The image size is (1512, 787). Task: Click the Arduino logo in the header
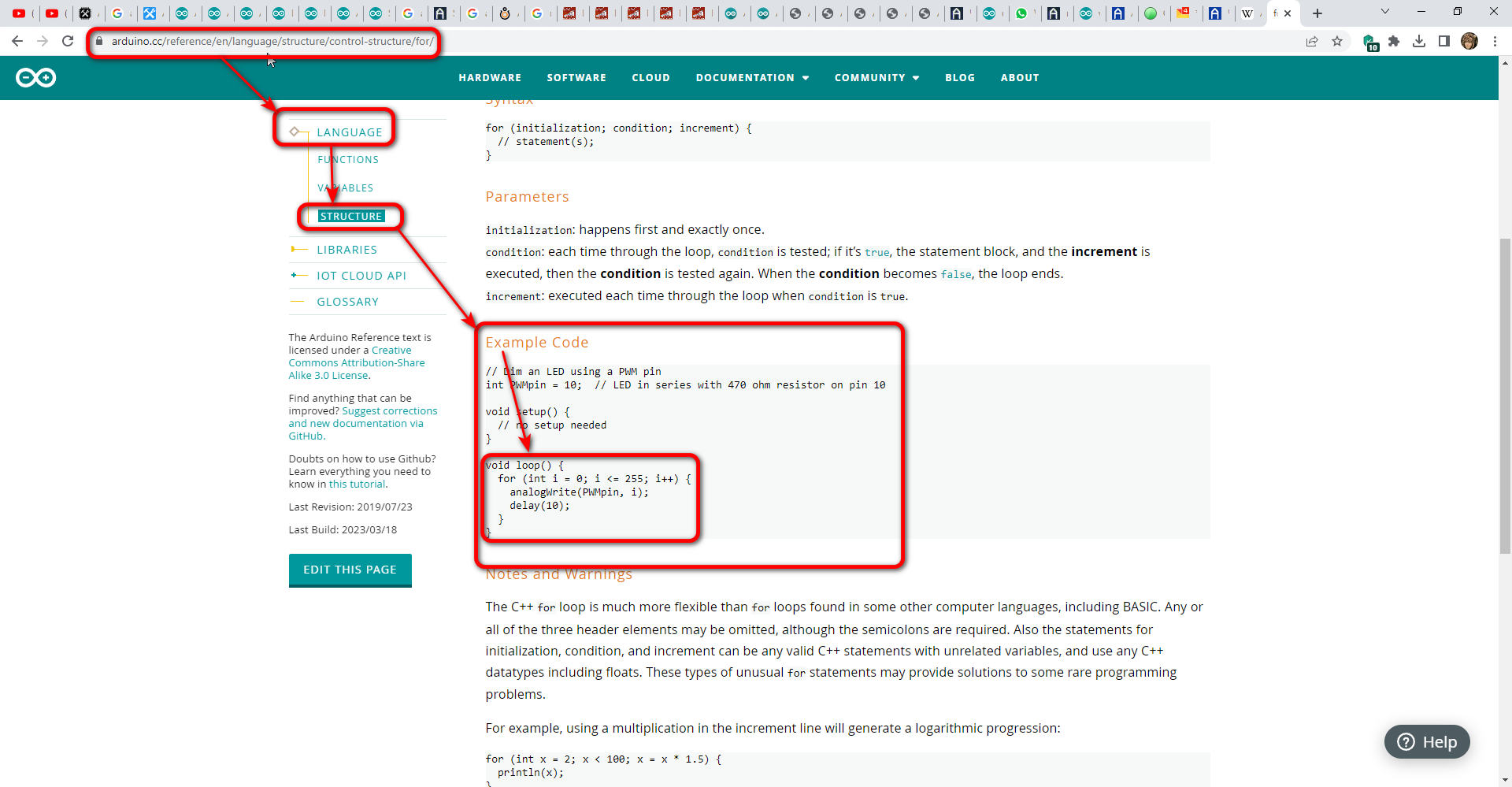tap(35, 77)
